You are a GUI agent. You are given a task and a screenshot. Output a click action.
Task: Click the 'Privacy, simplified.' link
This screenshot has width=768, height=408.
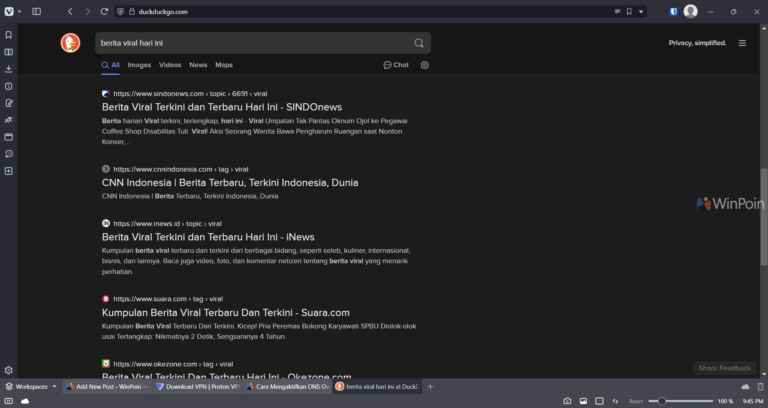pyautogui.click(x=697, y=43)
